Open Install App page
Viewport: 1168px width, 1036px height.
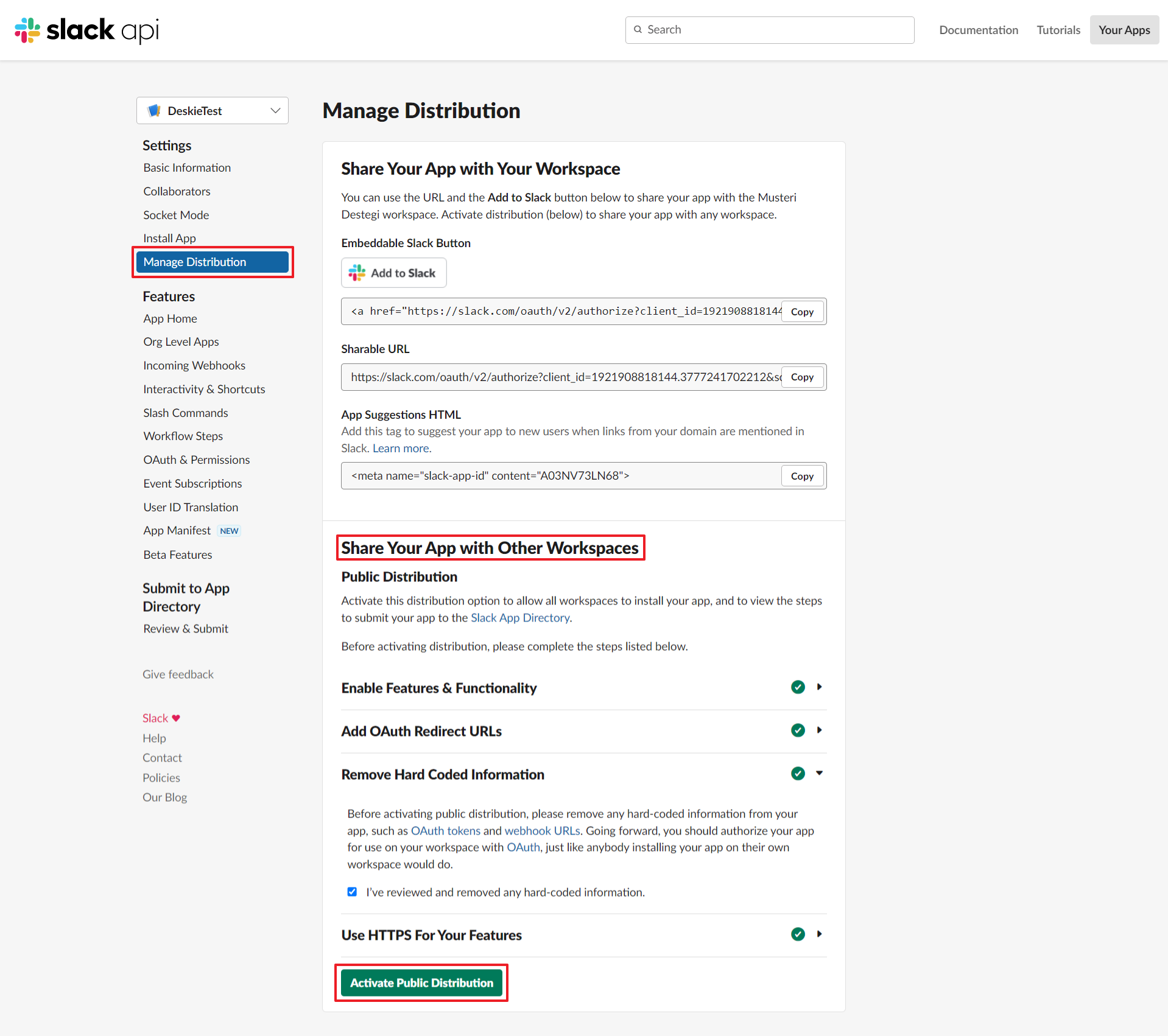coord(169,238)
